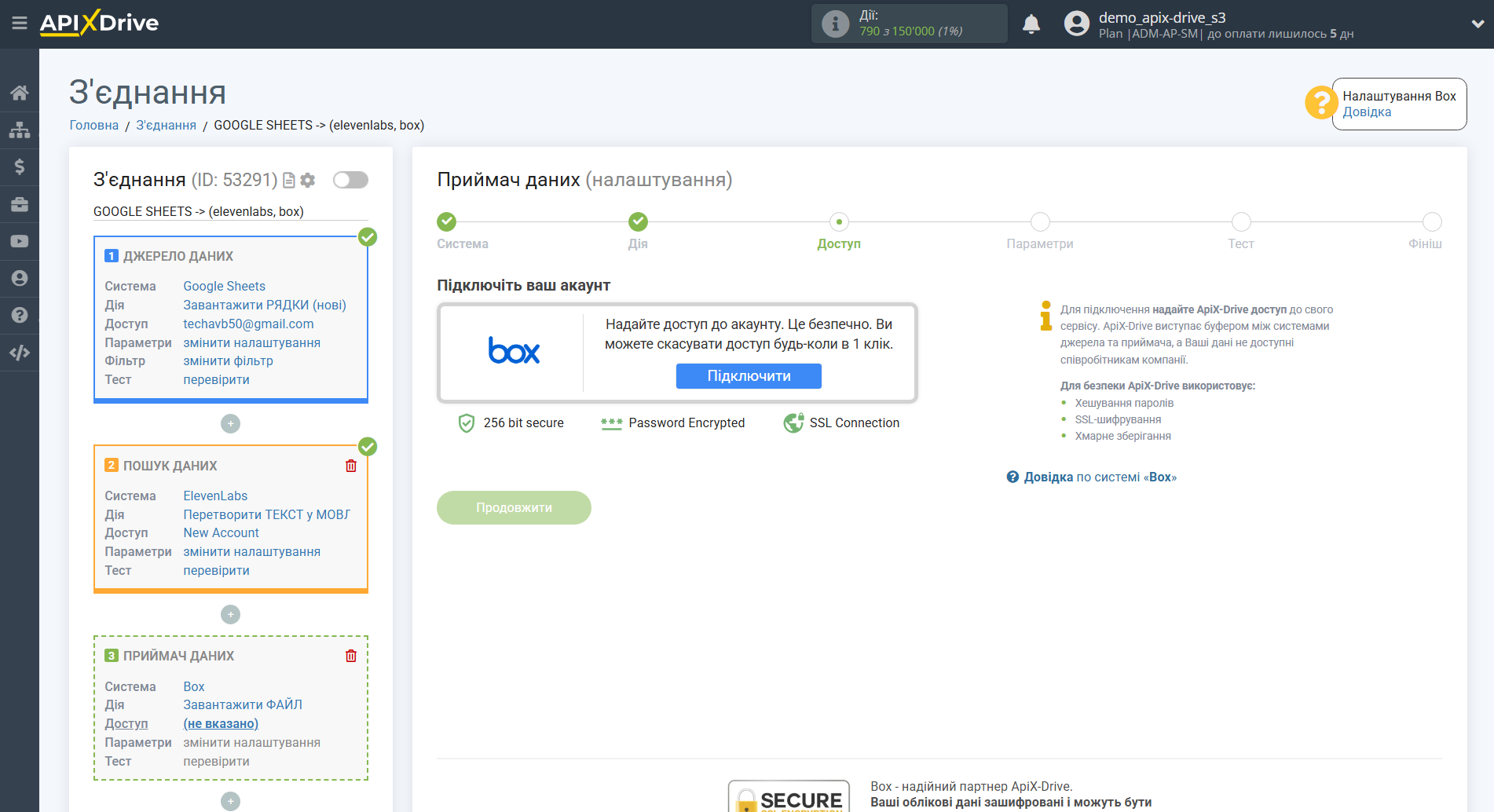The width and height of the screenshot is (1494, 812).
Task: Expand the user account dropdown arrow
Action: pos(1477,24)
